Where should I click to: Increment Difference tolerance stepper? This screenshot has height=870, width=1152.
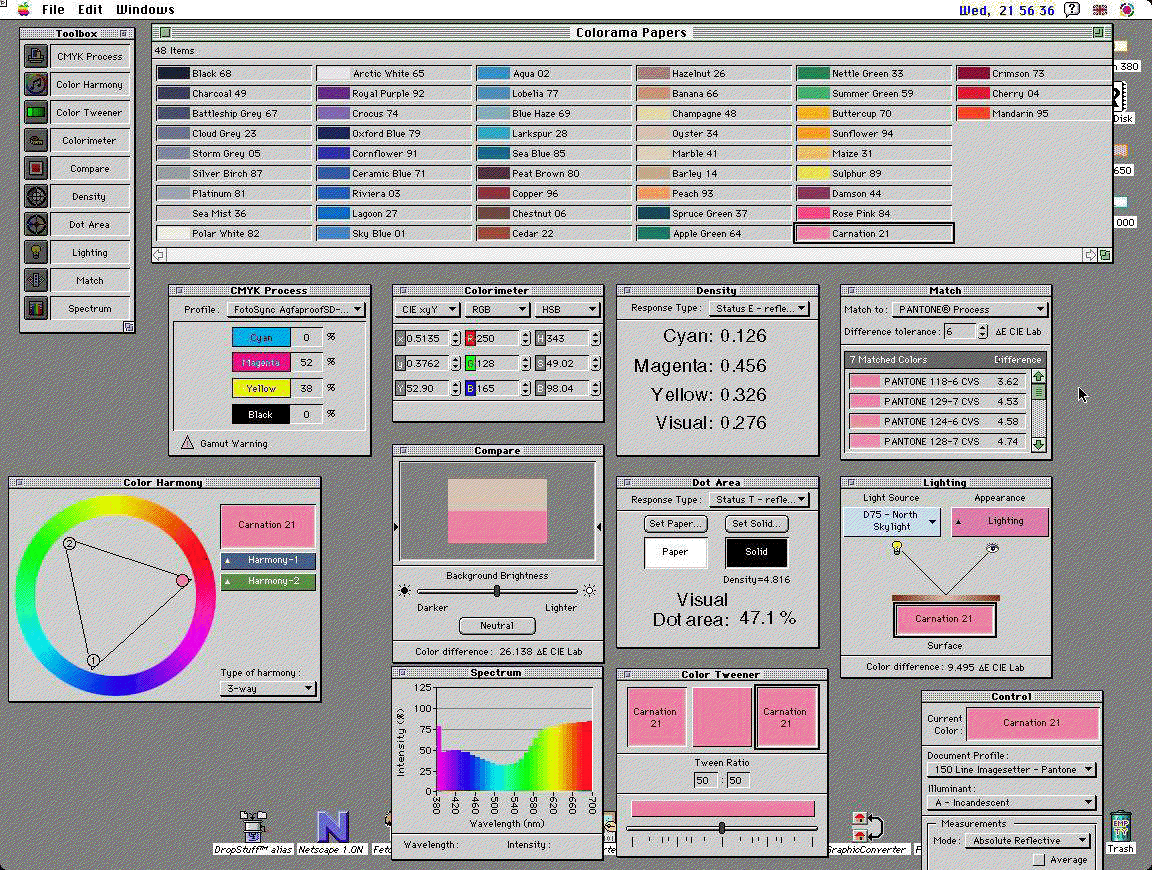tap(983, 327)
